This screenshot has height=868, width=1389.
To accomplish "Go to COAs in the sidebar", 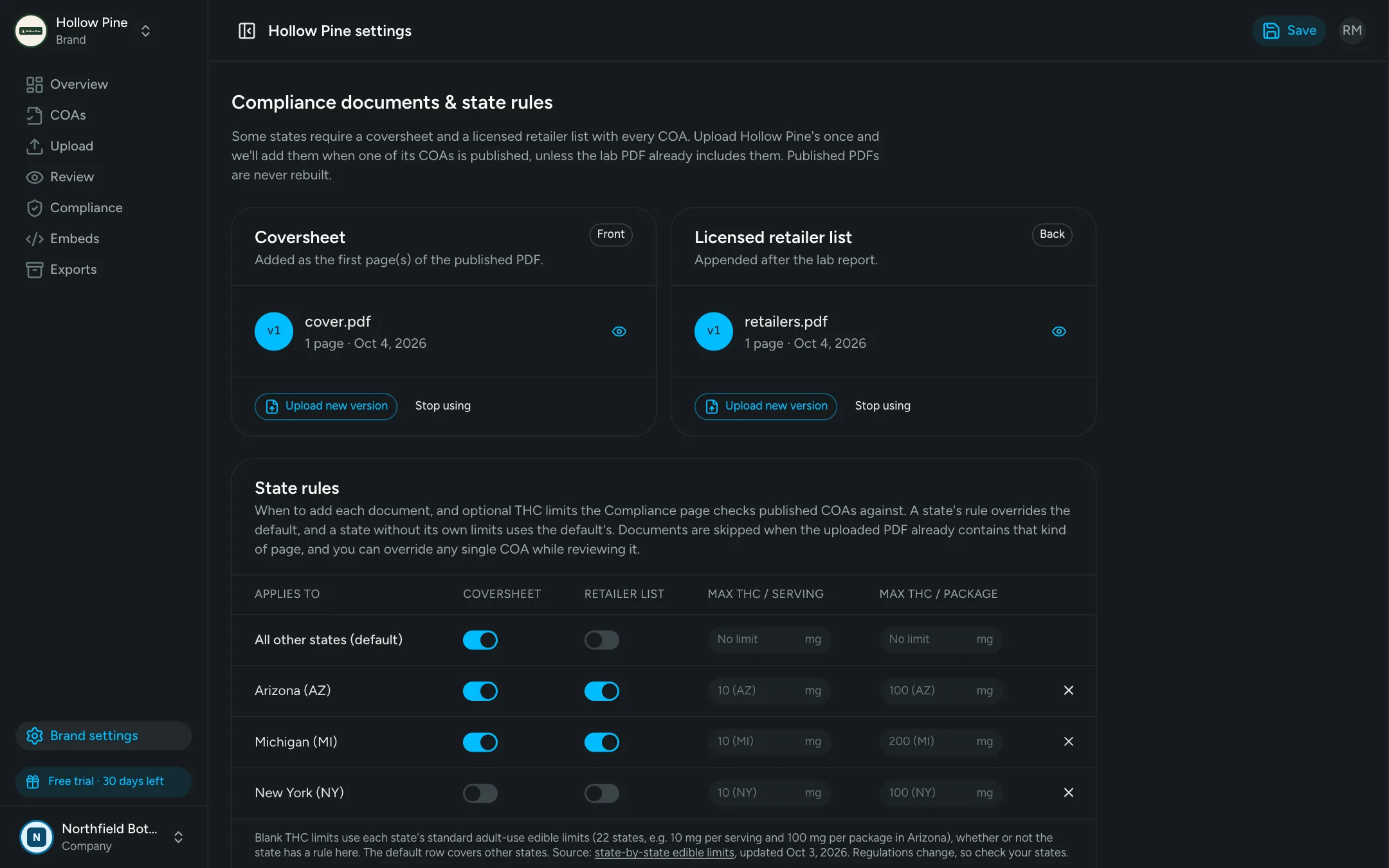I will (x=103, y=115).
